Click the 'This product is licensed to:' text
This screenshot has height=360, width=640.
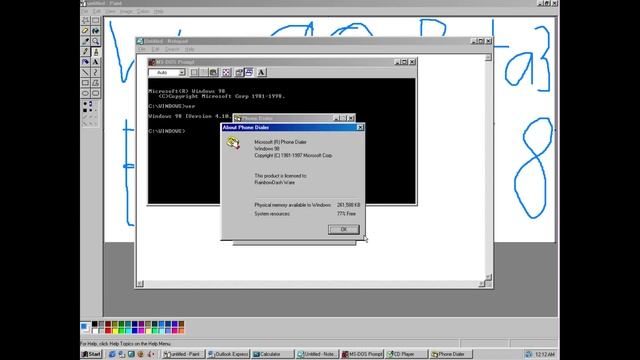280,176
